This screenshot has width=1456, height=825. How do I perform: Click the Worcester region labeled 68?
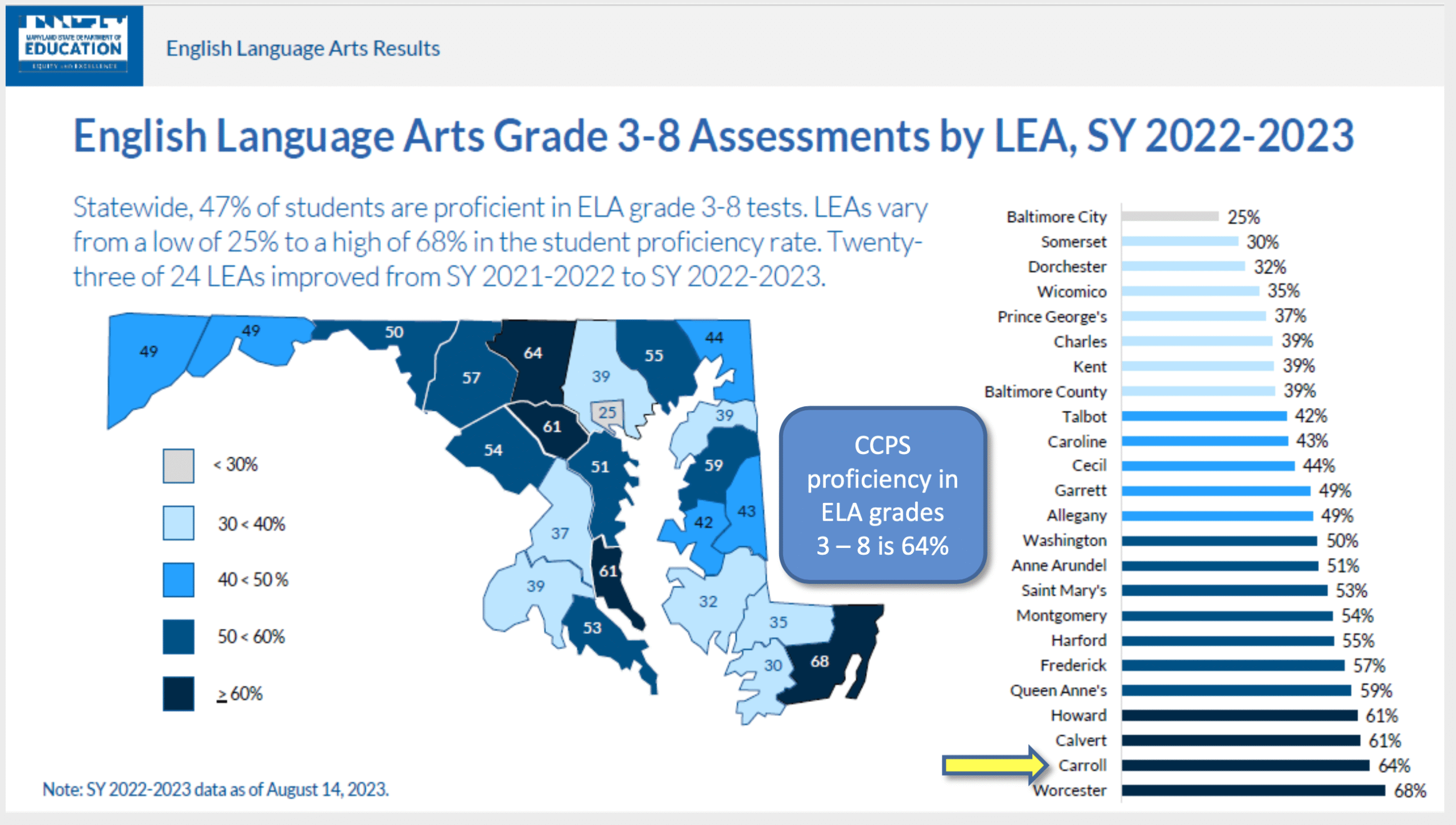point(820,661)
